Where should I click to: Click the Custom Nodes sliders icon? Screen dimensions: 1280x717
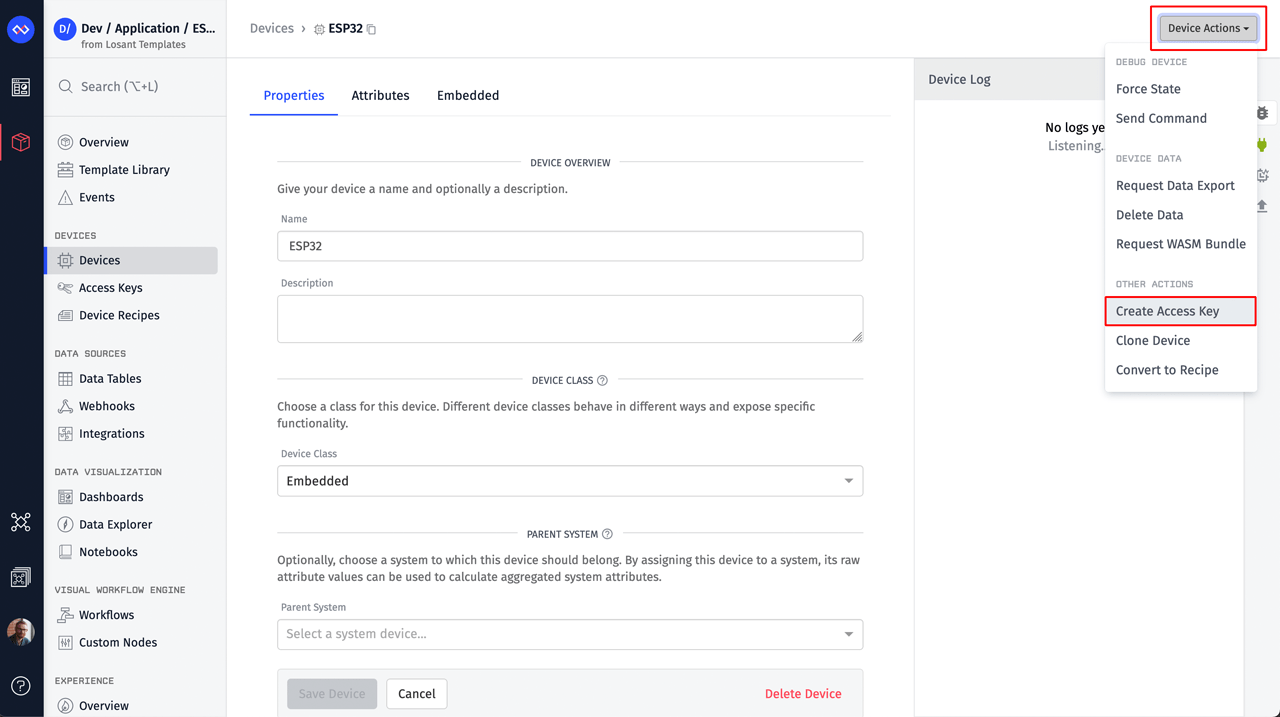pyautogui.click(x=65, y=643)
